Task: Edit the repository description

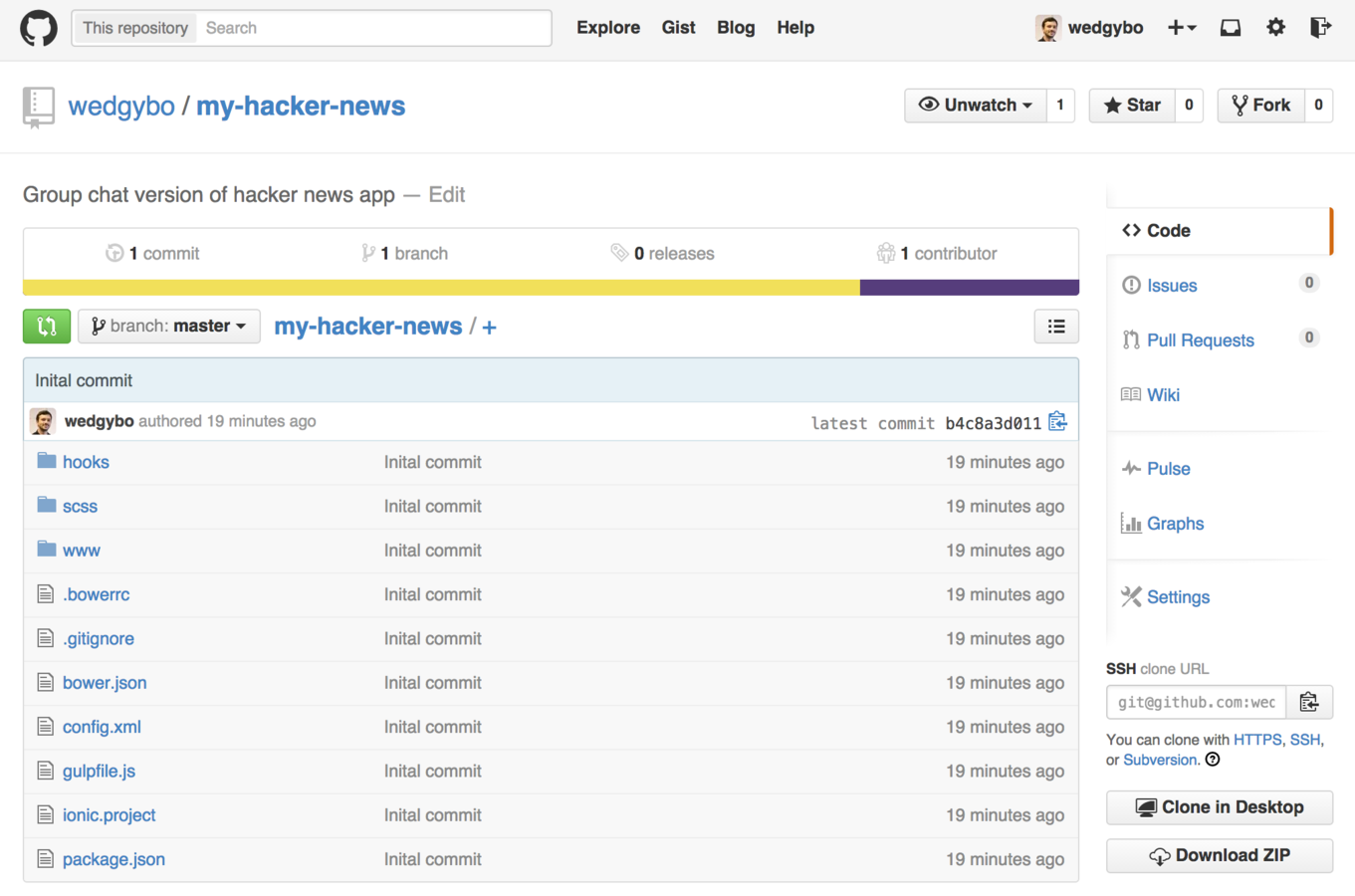Action: point(447,195)
